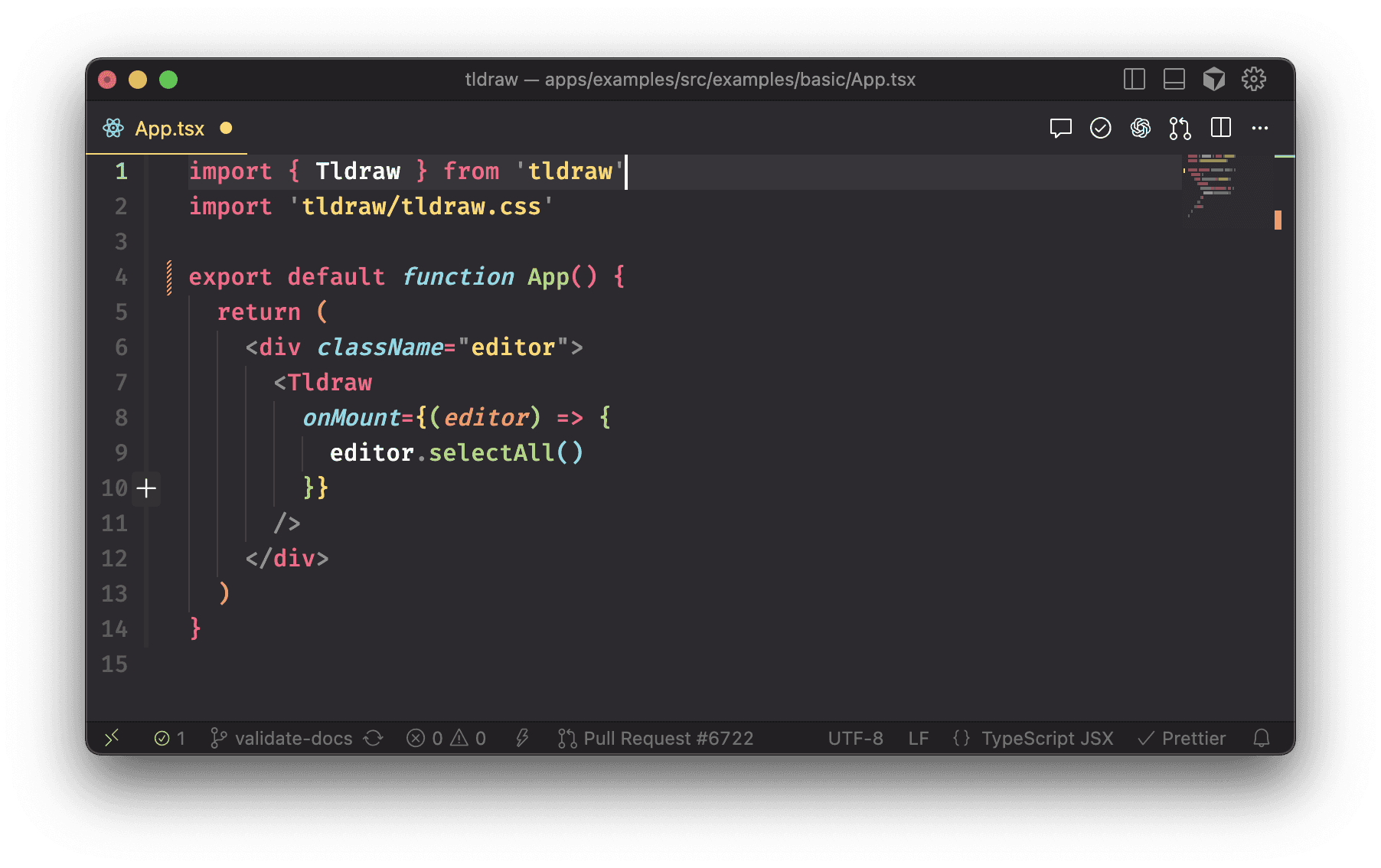Click the plus icon beside line 10
The image size is (1381, 868).
point(147,488)
